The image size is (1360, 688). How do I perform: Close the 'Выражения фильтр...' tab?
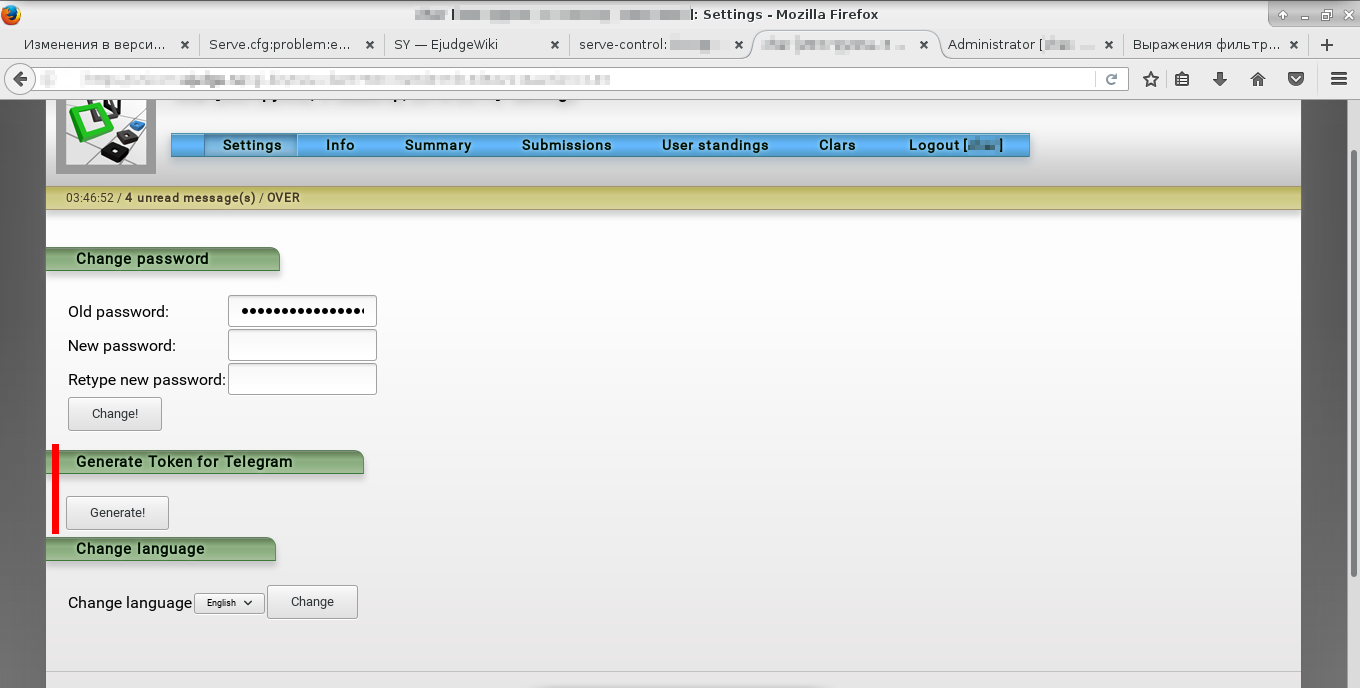pyautogui.click(x=1294, y=45)
